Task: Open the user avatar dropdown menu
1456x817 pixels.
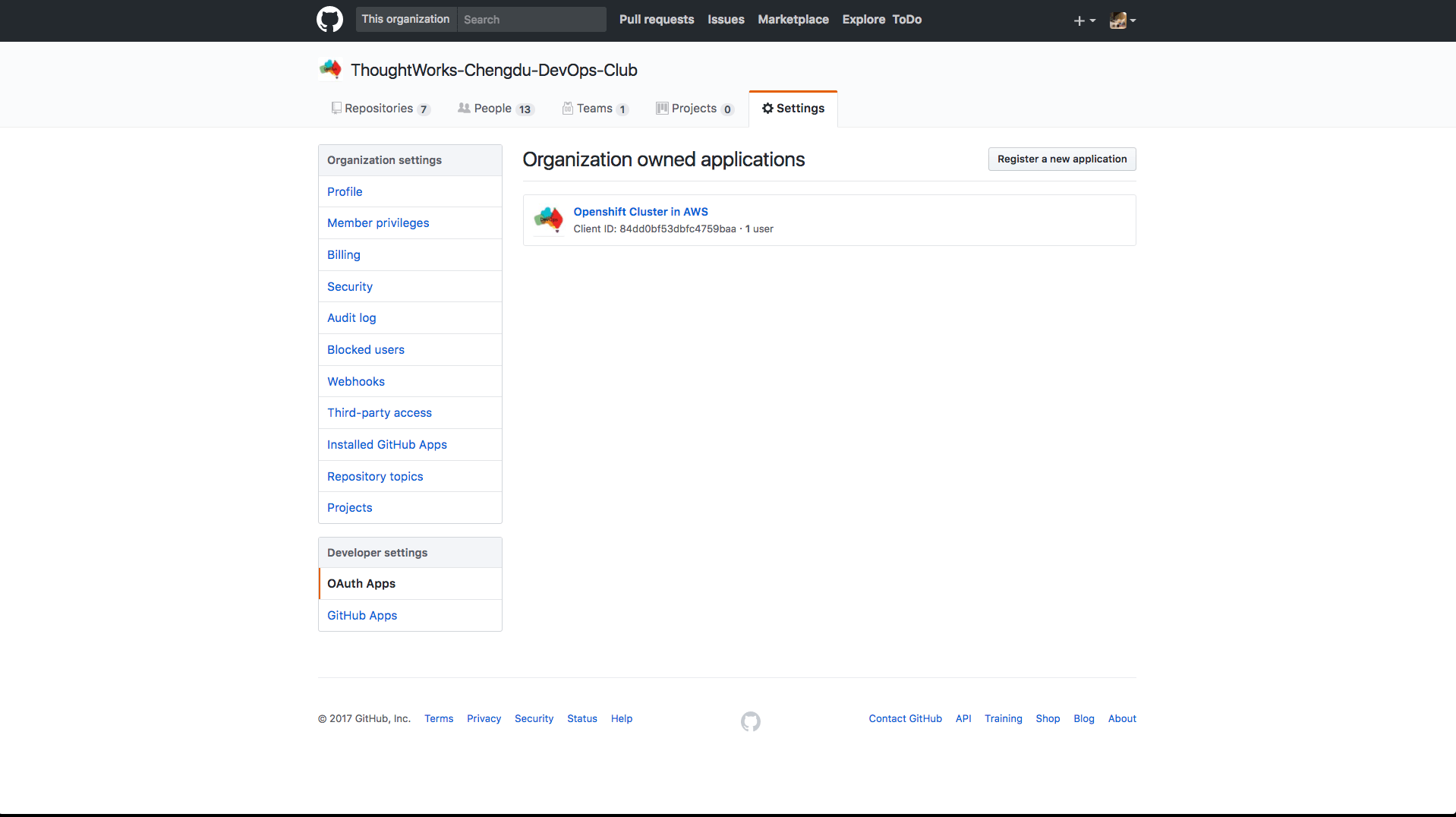Action: point(1122,21)
